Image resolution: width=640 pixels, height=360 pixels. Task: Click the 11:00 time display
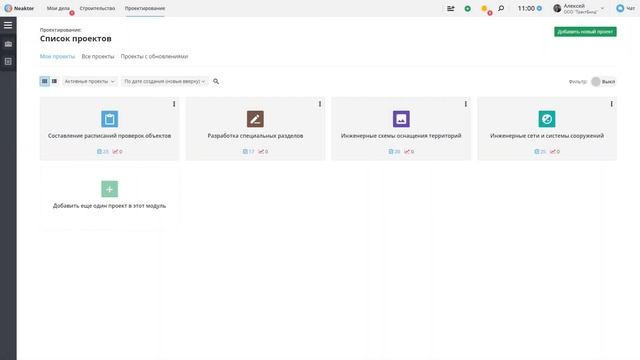click(526, 8)
